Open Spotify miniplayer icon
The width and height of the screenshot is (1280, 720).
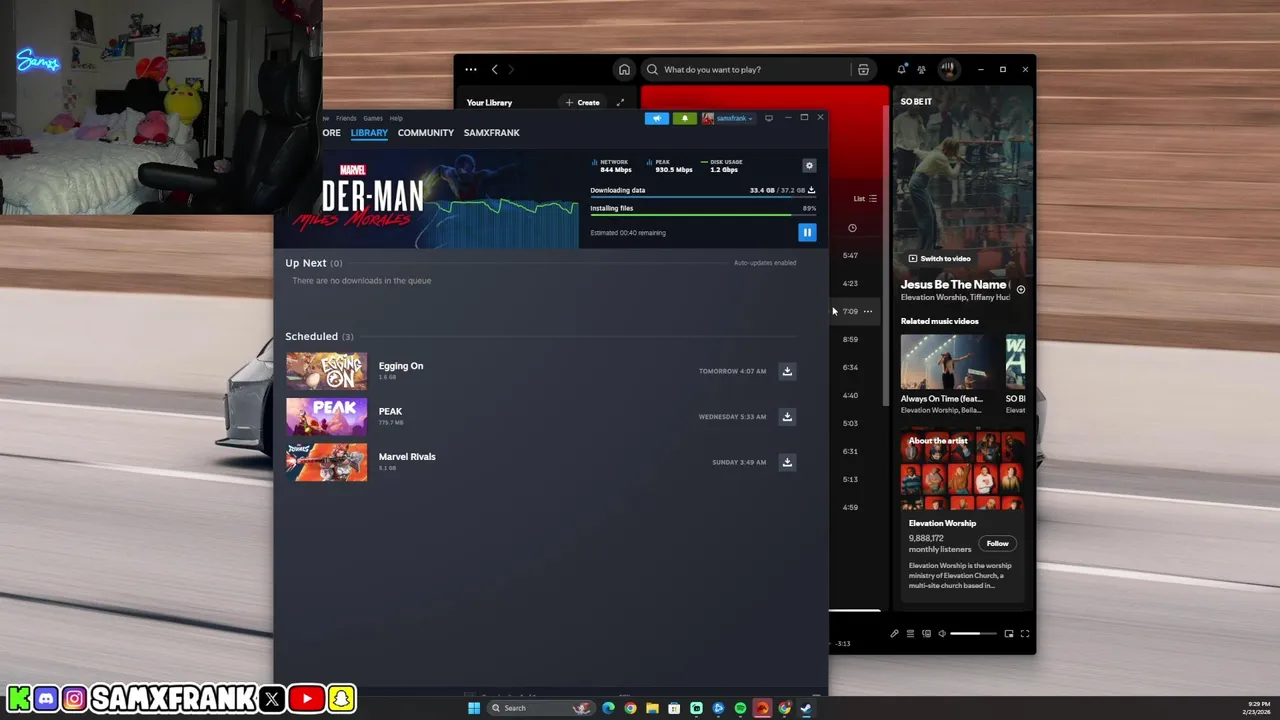tap(1008, 634)
